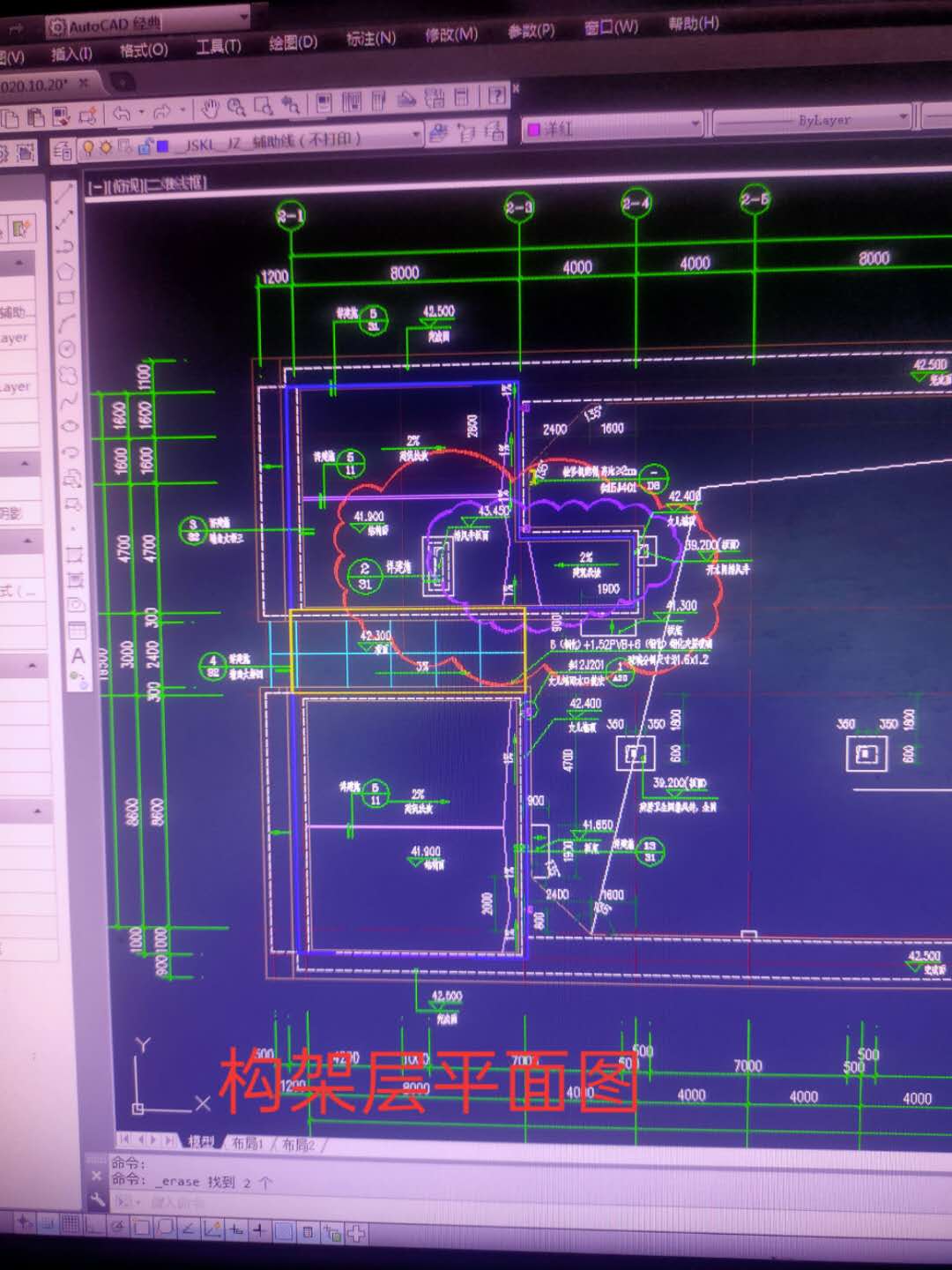Collapse the properties section above 阴影

[26, 464]
